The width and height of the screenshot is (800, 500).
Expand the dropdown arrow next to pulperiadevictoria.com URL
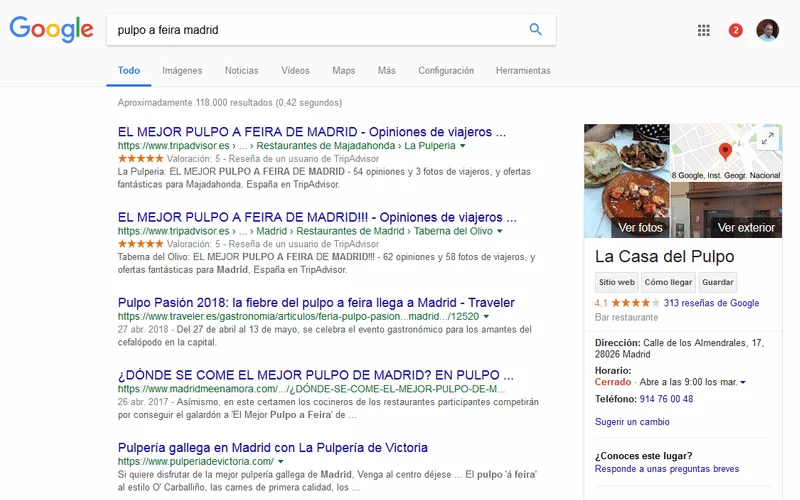[x=281, y=462]
